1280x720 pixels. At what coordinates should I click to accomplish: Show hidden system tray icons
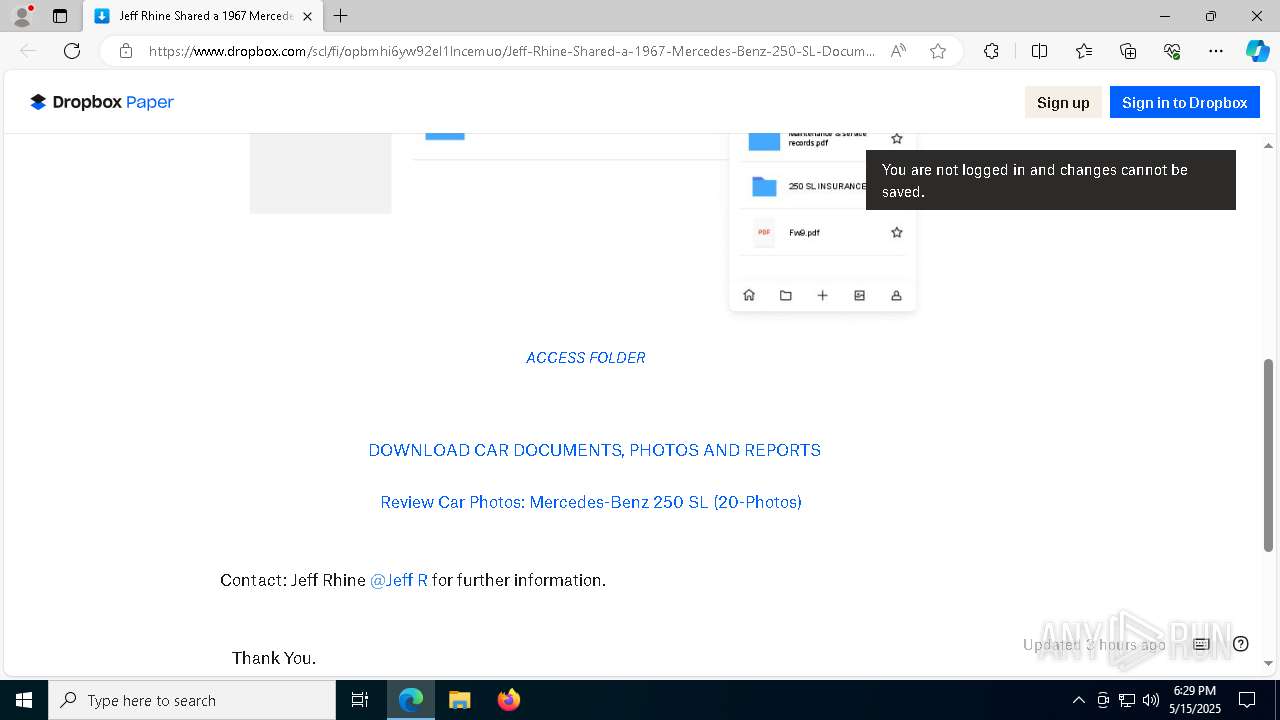pos(1078,700)
